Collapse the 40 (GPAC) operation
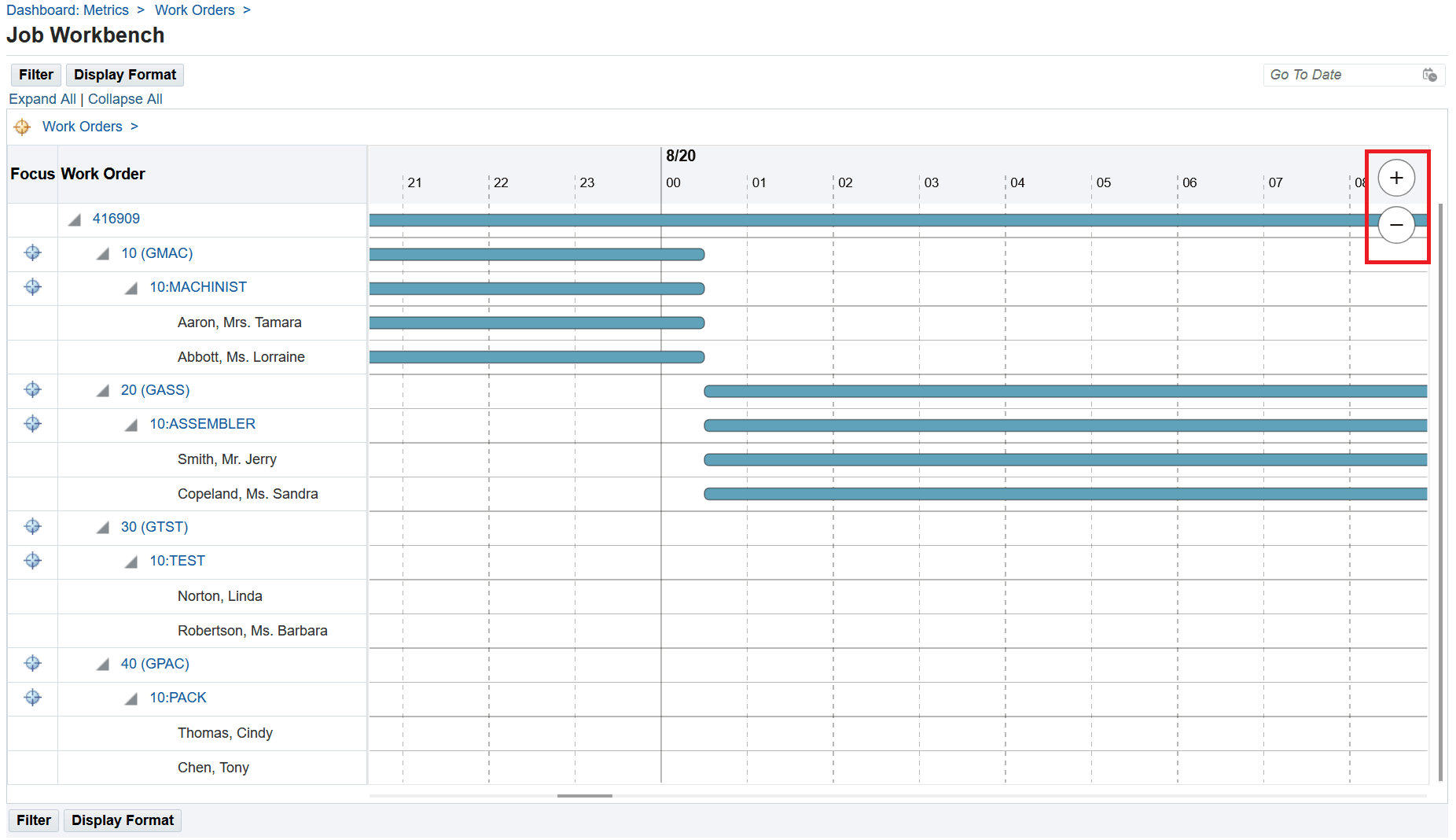1456x840 pixels. (103, 665)
